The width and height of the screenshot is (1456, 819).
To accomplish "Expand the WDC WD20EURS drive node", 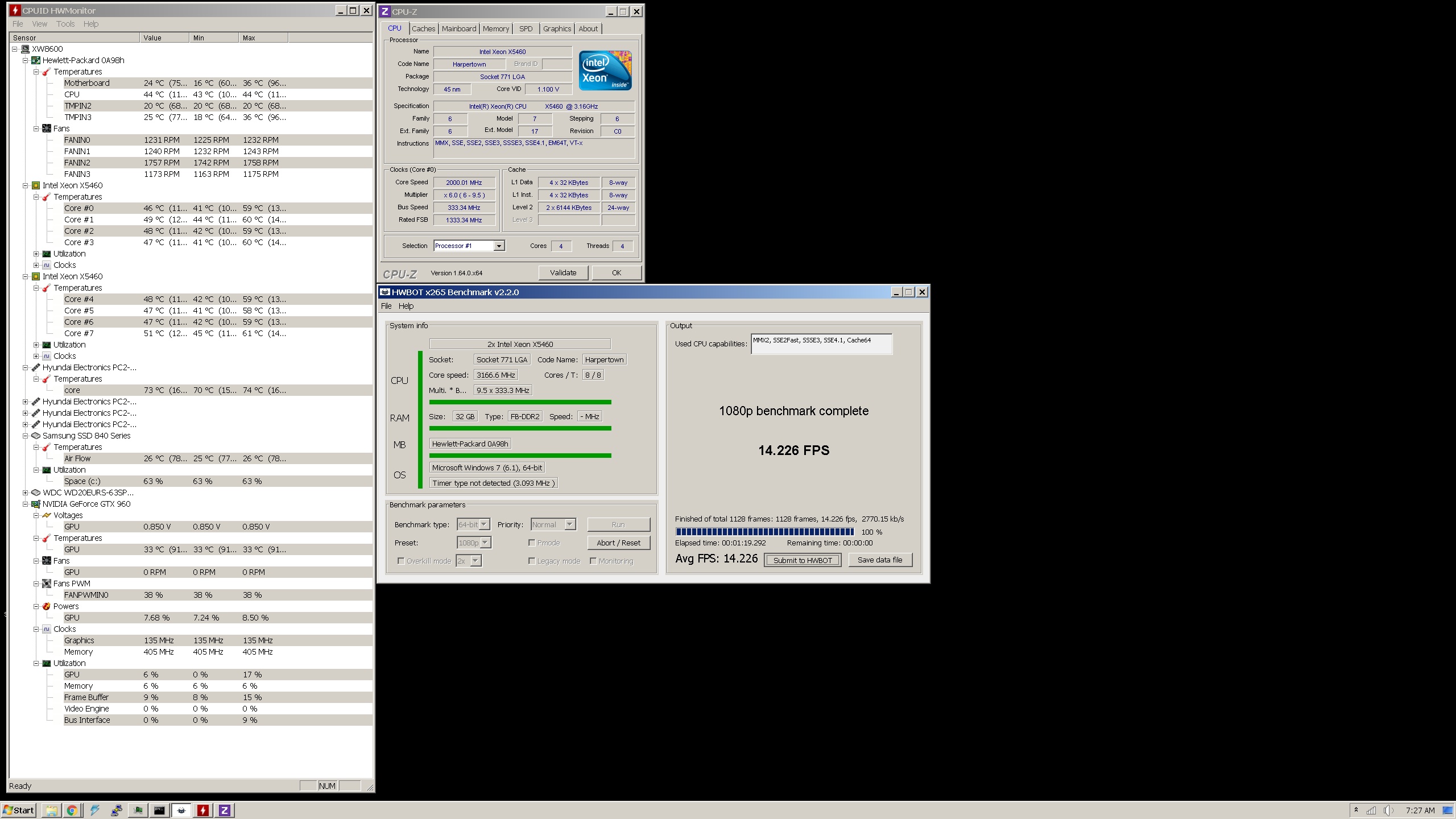I will point(25,493).
